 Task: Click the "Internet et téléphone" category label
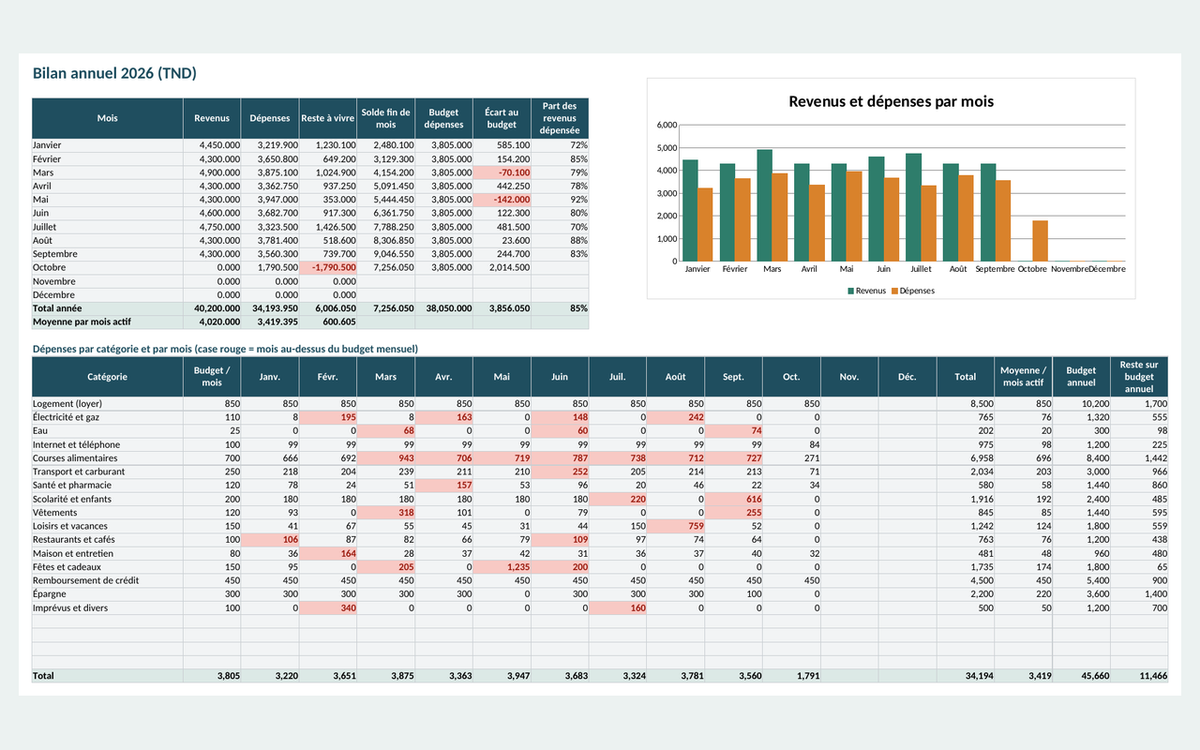(x=107, y=444)
